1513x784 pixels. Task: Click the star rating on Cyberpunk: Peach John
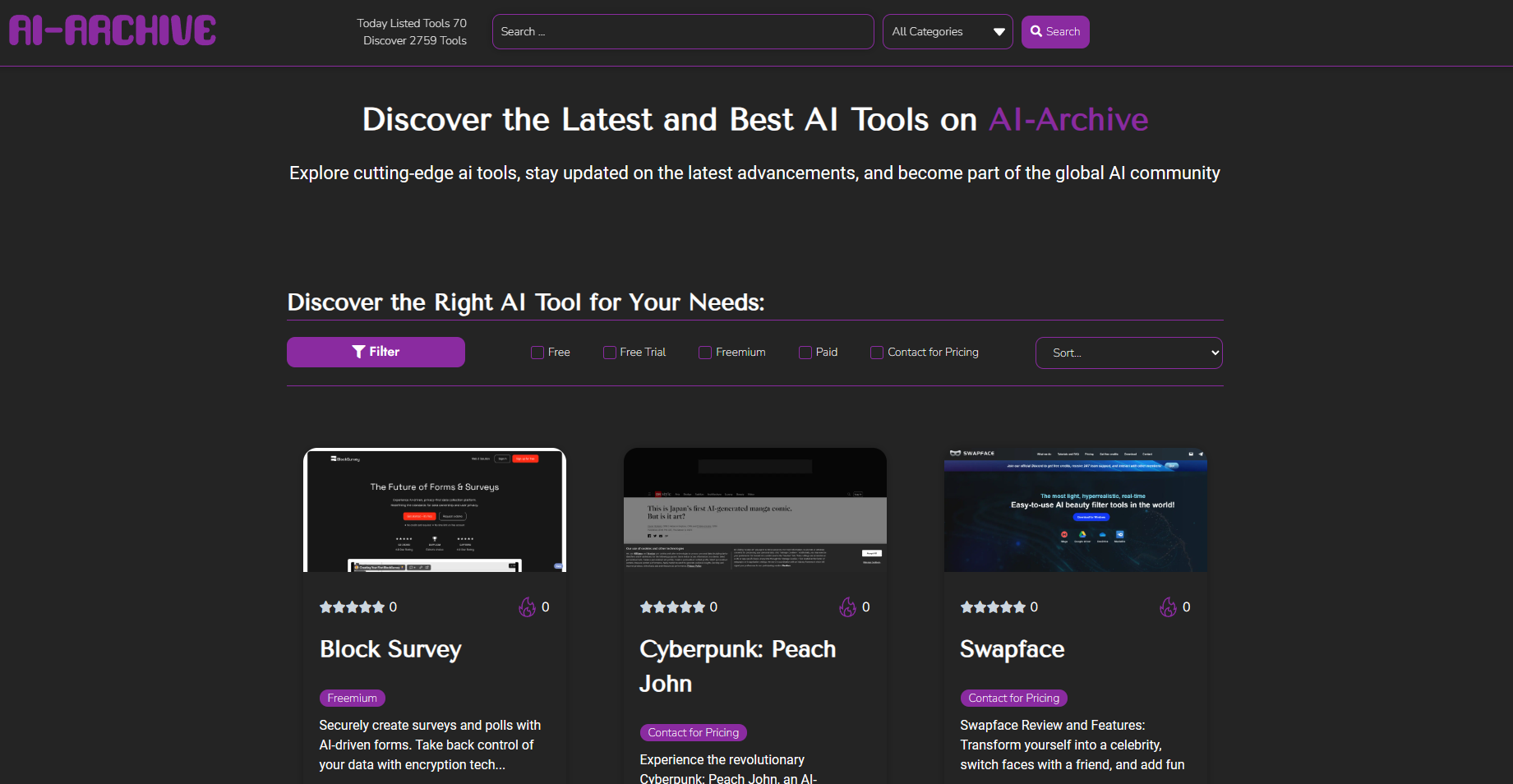pyautogui.click(x=672, y=607)
